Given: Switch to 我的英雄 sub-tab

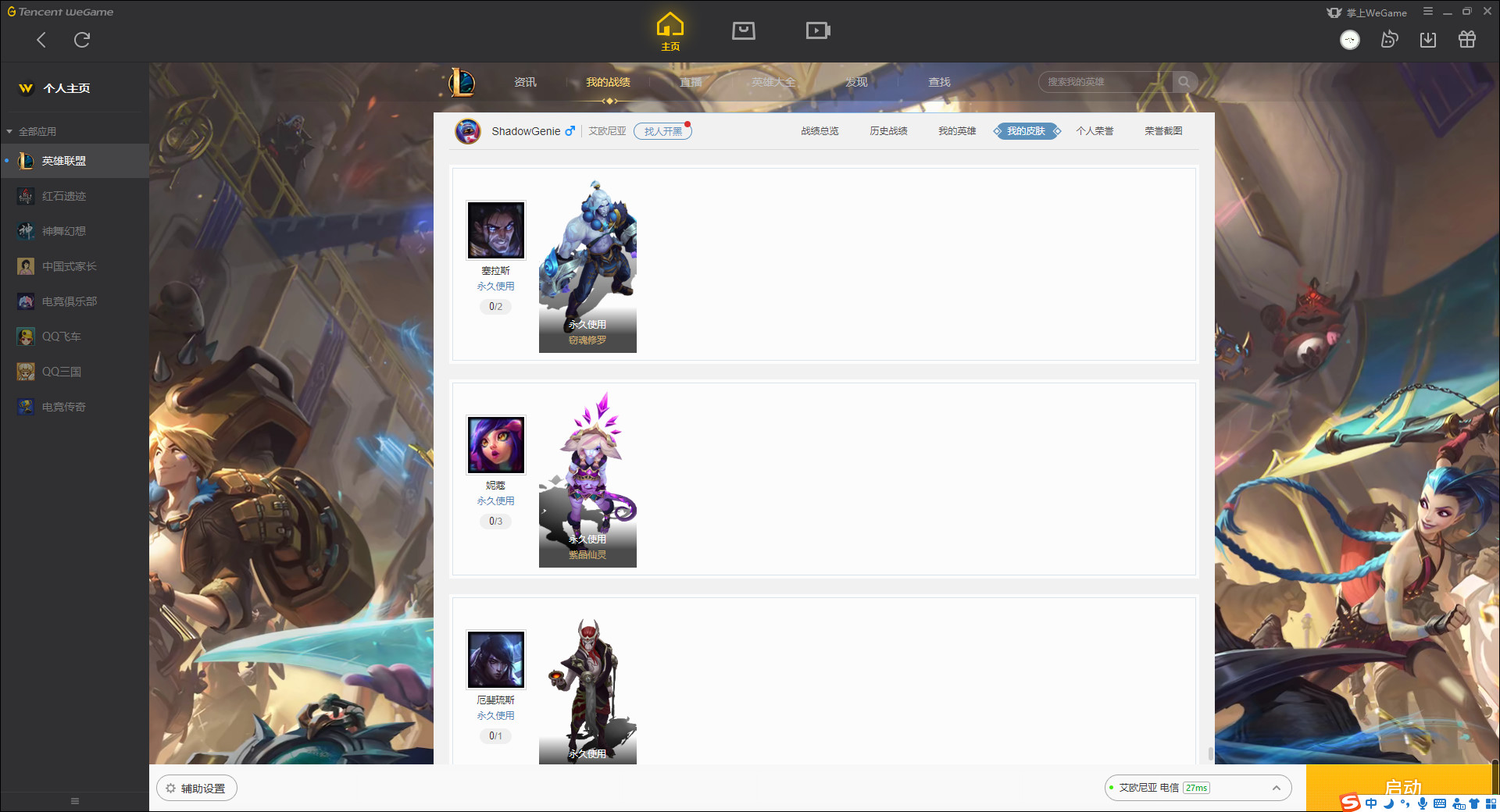Looking at the screenshot, I should (957, 131).
